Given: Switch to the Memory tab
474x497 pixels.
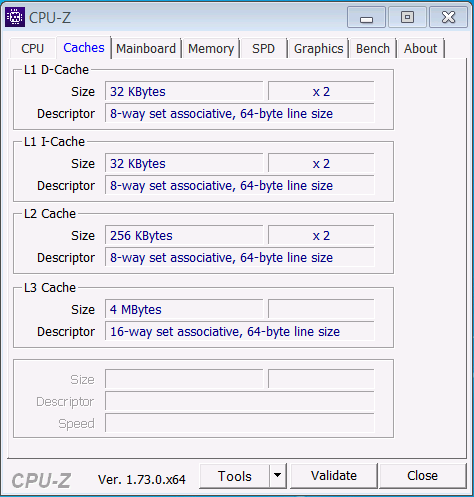Looking at the screenshot, I should 211,49.
